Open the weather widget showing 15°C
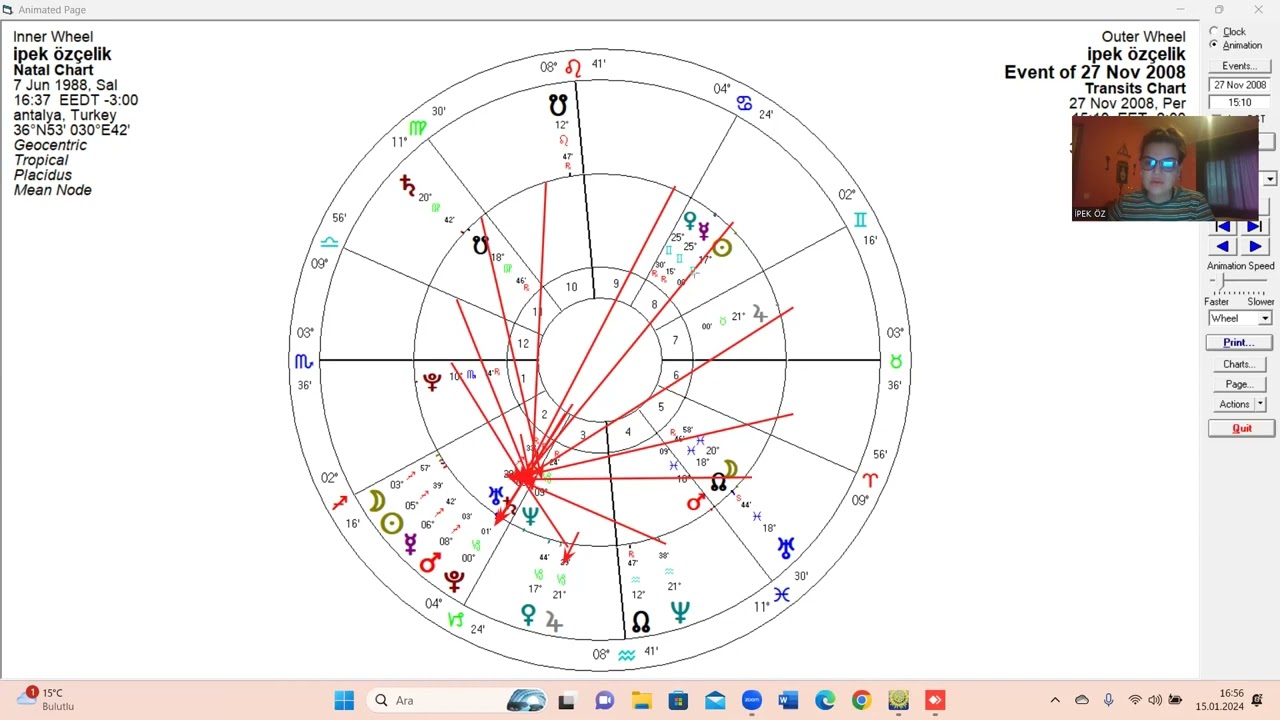The image size is (1280, 720). click(45, 699)
